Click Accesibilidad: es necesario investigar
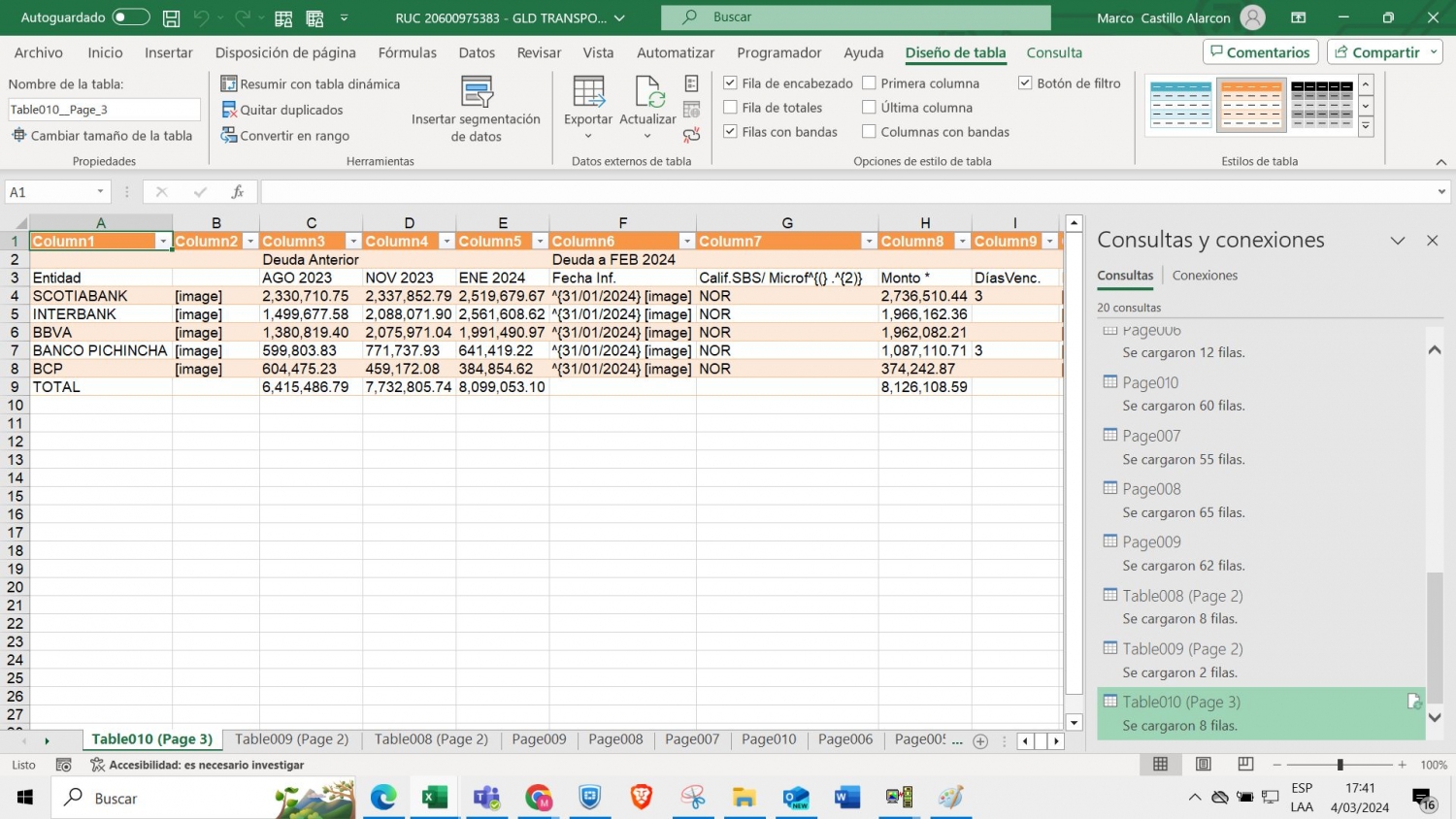This screenshot has width=1456, height=819. [197, 765]
